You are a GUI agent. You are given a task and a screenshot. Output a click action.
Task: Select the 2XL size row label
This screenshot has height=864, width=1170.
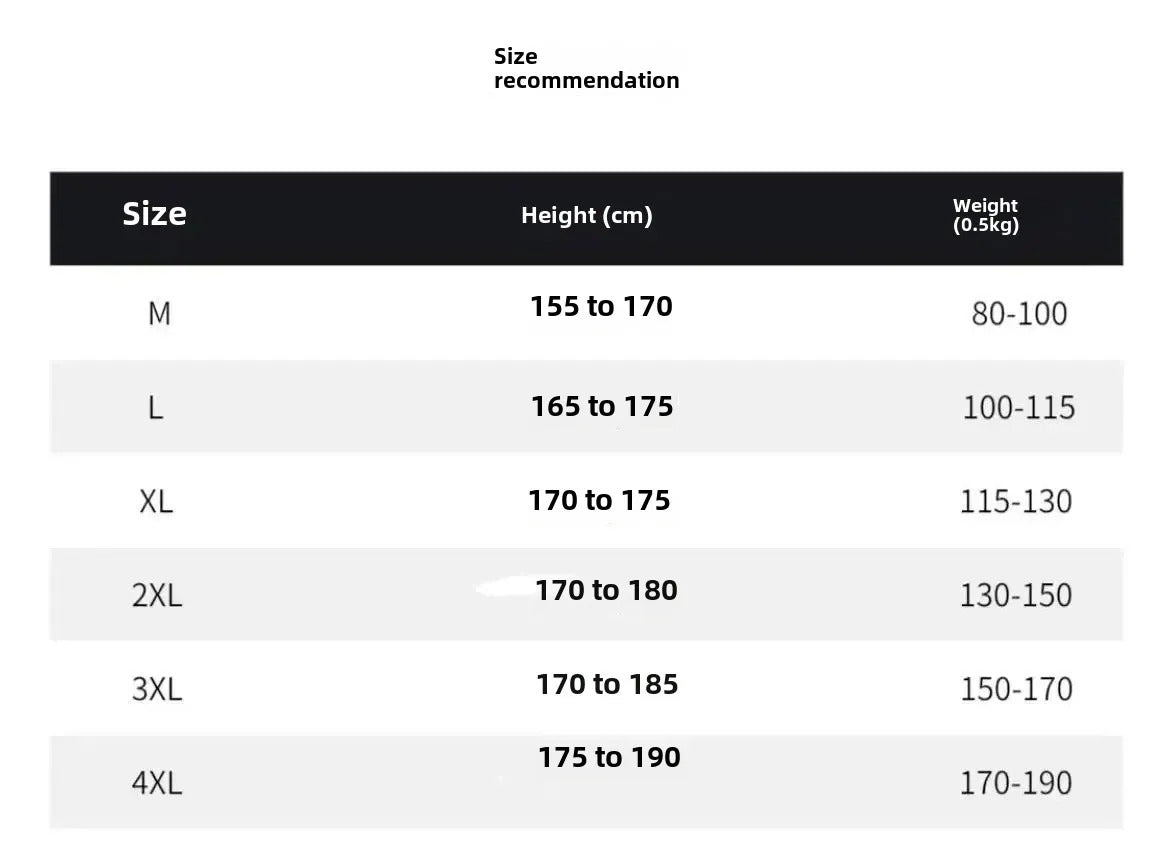click(157, 595)
